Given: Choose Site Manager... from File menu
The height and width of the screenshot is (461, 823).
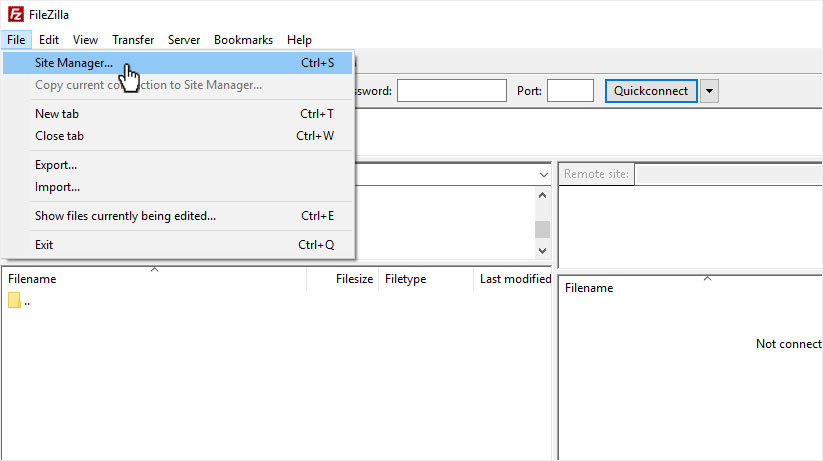Looking at the screenshot, I should pyautogui.click(x=178, y=63).
